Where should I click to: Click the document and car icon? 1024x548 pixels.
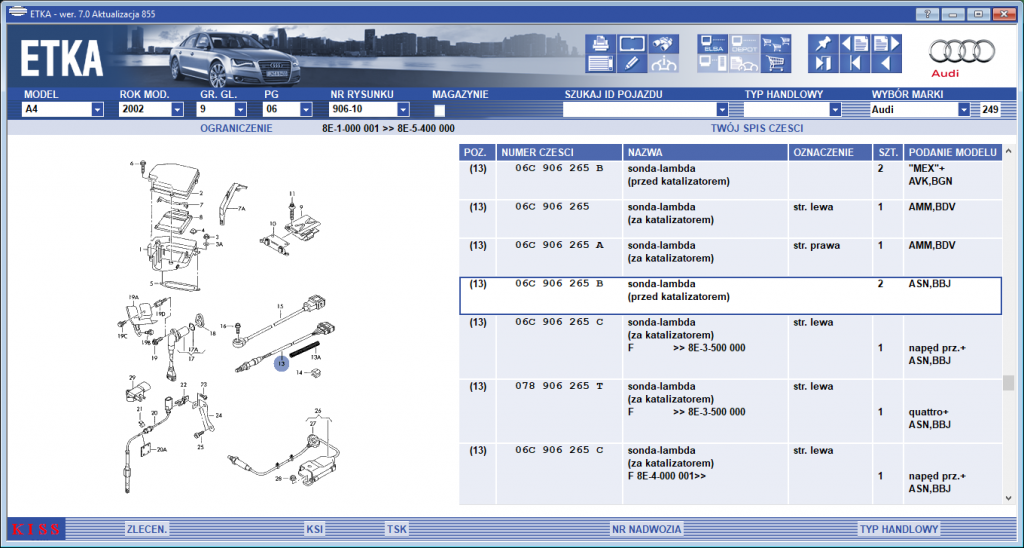744,63
